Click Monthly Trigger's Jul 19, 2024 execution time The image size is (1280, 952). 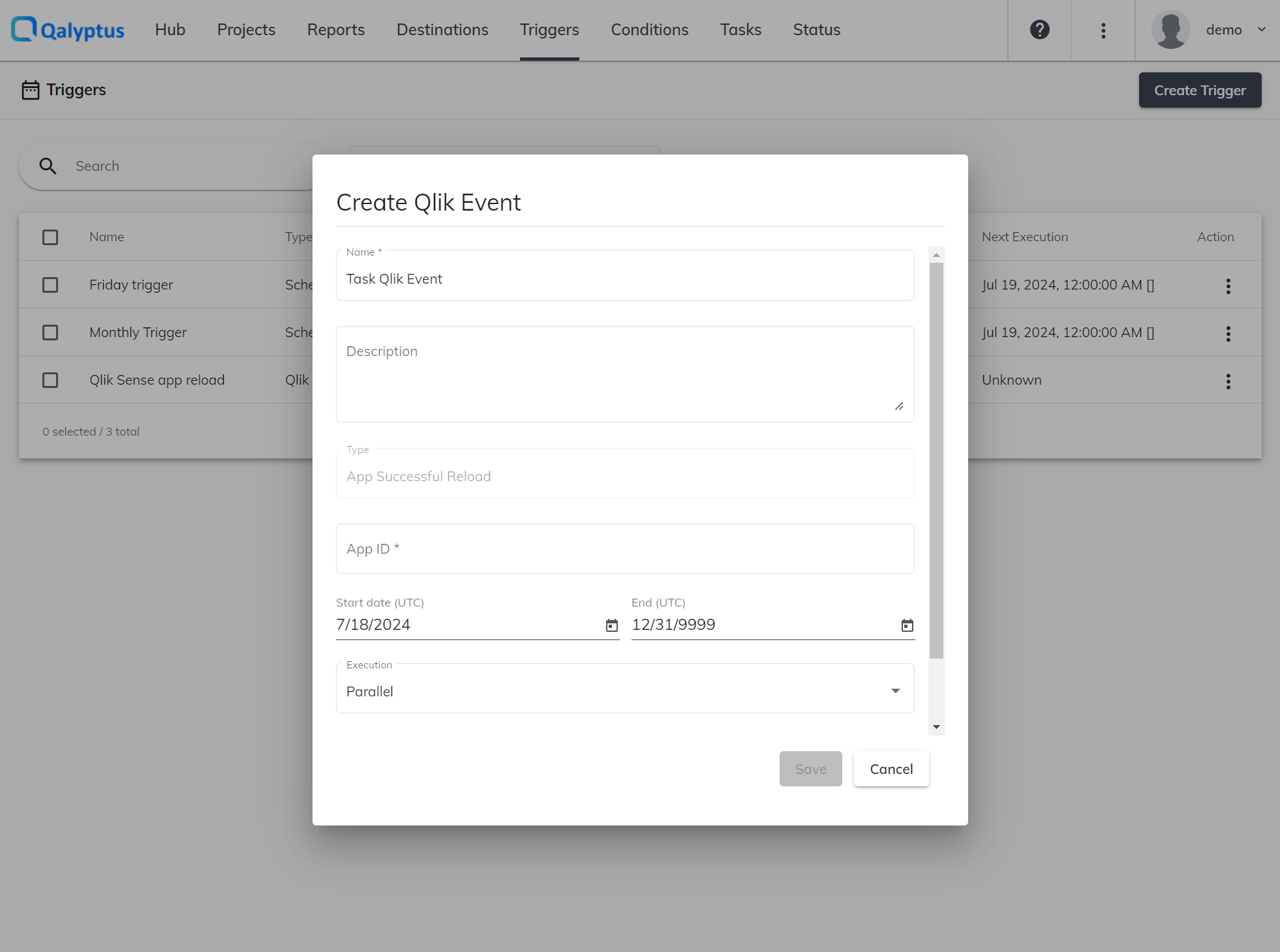click(1068, 333)
